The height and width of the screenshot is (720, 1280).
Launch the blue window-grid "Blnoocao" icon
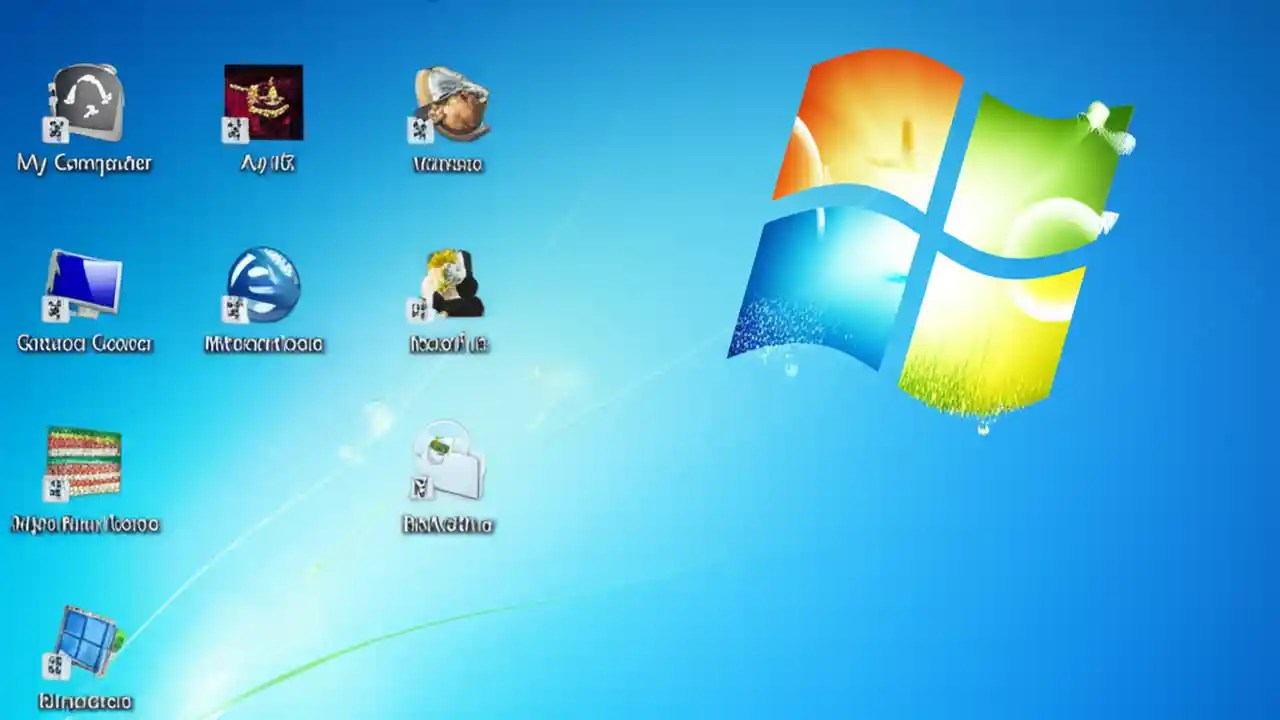[x=85, y=642]
